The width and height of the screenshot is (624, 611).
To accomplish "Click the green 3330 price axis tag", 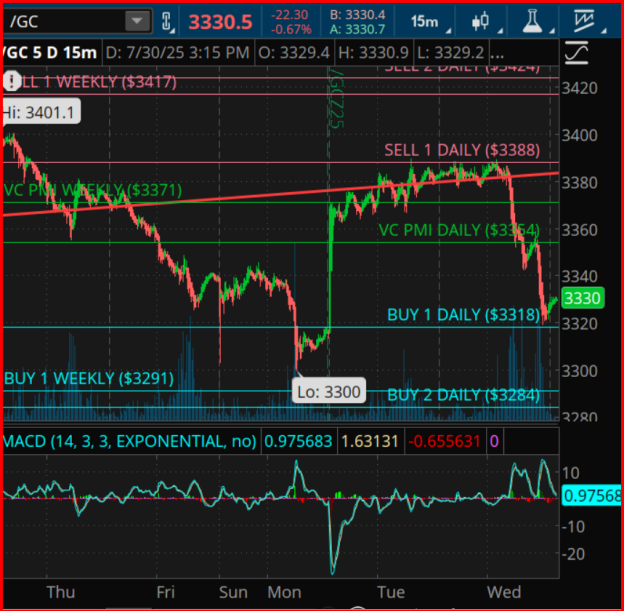I will click(582, 298).
